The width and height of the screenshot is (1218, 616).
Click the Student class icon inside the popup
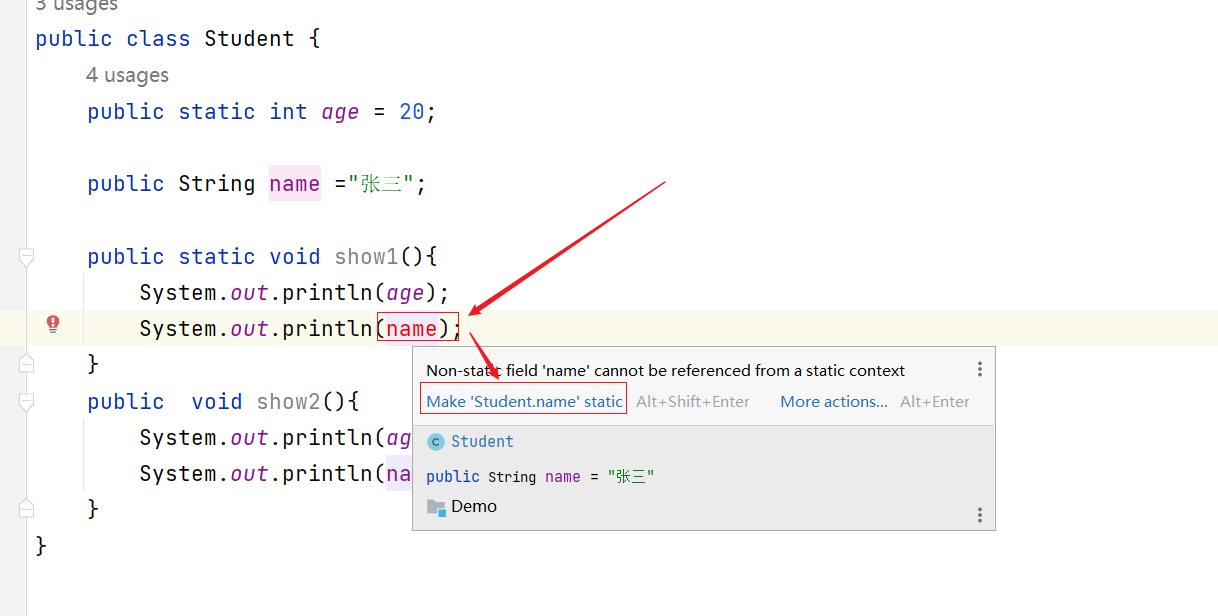point(435,441)
